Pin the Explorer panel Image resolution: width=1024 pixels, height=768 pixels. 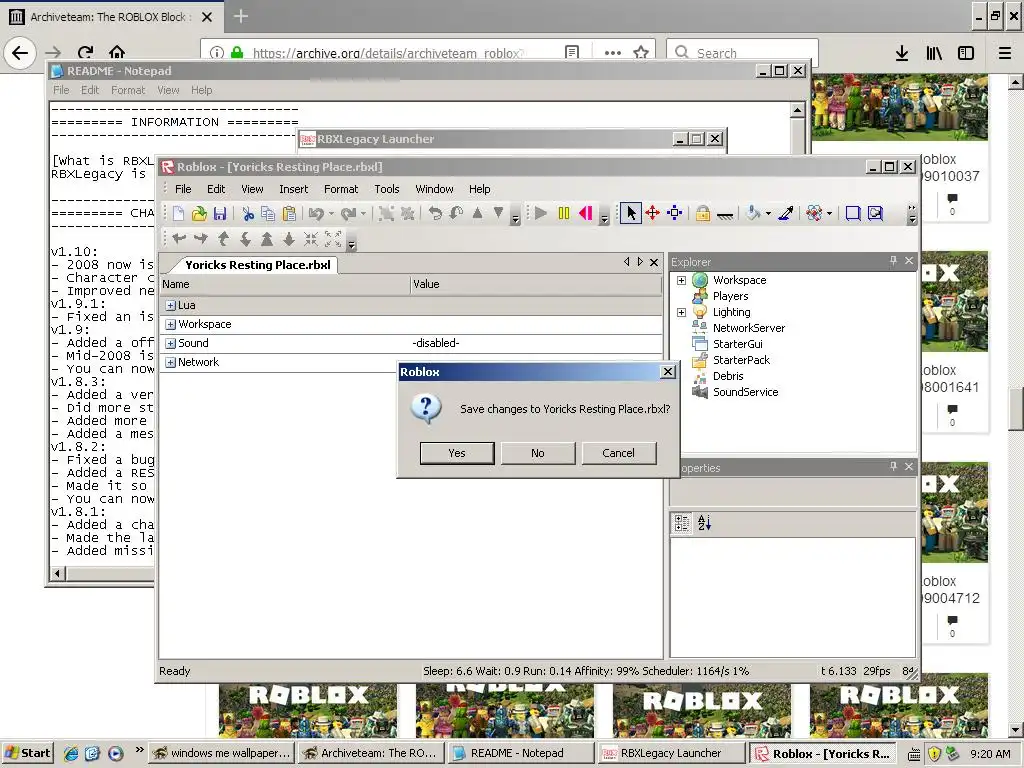click(x=893, y=261)
